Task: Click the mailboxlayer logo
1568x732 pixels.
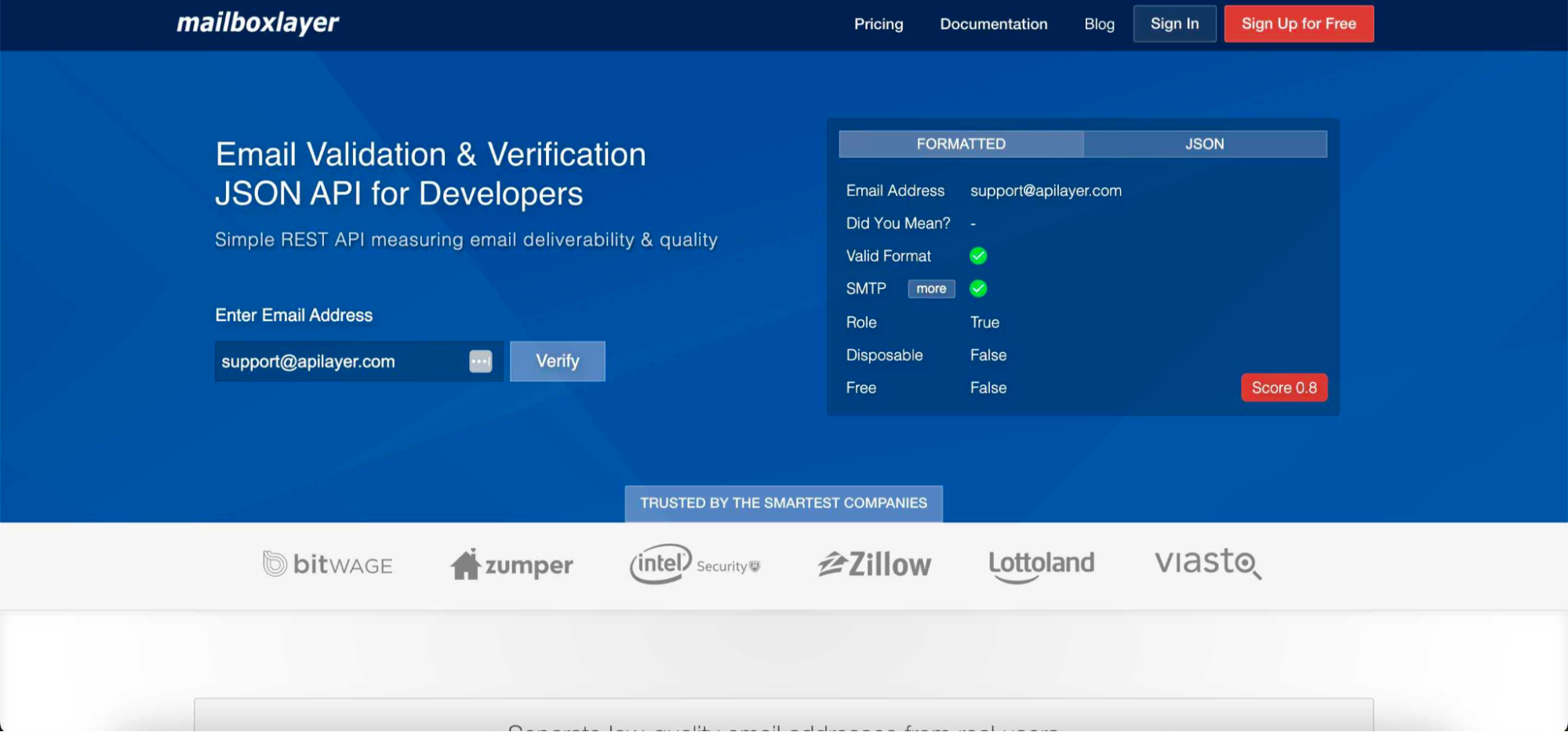Action: pyautogui.click(x=257, y=24)
